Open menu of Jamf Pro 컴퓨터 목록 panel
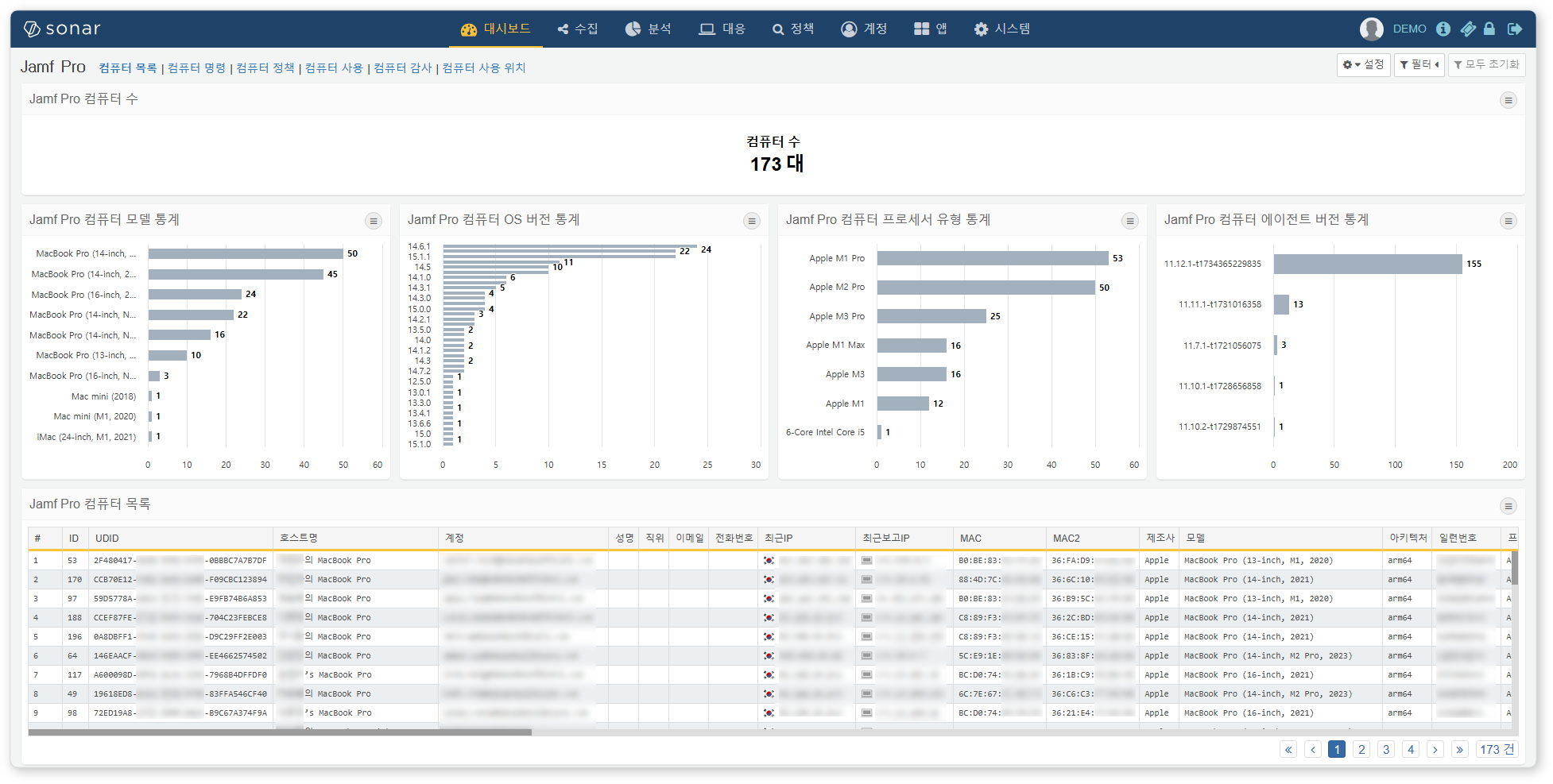The width and height of the screenshot is (1553, 784). point(1508,506)
